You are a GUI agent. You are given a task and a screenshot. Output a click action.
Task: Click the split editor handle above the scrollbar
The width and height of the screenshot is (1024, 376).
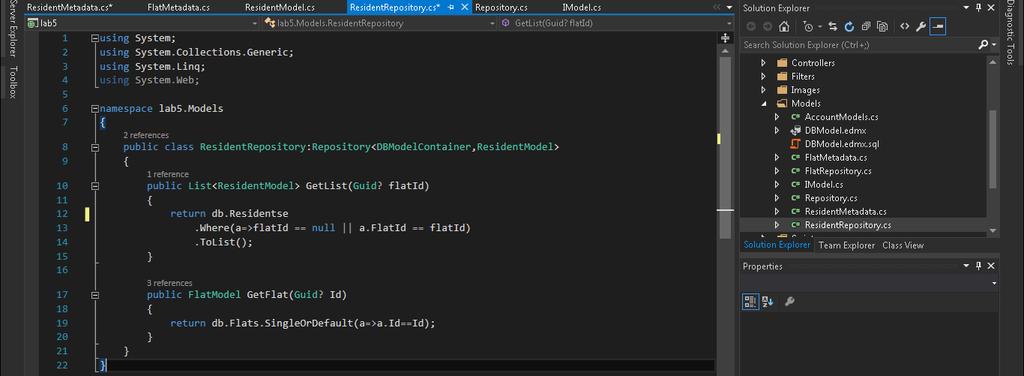point(725,38)
